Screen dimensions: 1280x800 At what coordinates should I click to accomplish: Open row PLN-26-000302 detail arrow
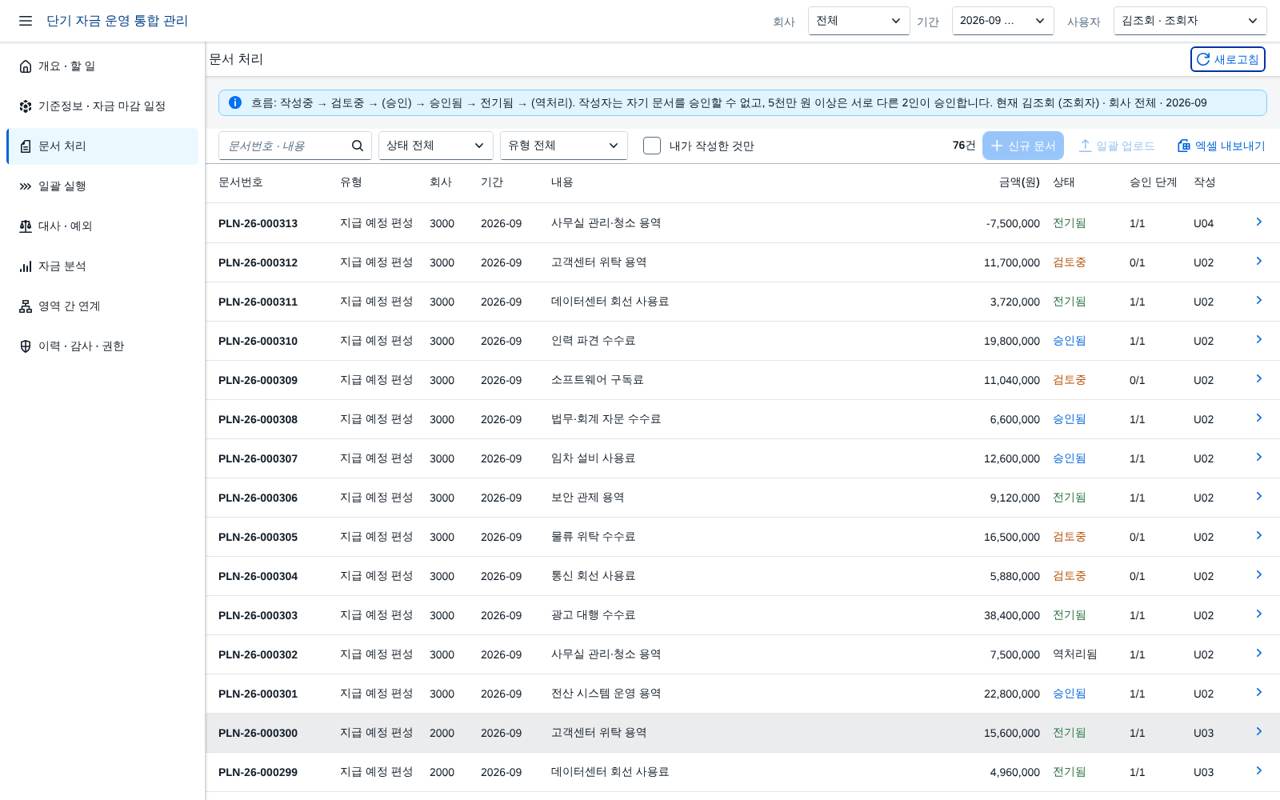coord(1259,654)
